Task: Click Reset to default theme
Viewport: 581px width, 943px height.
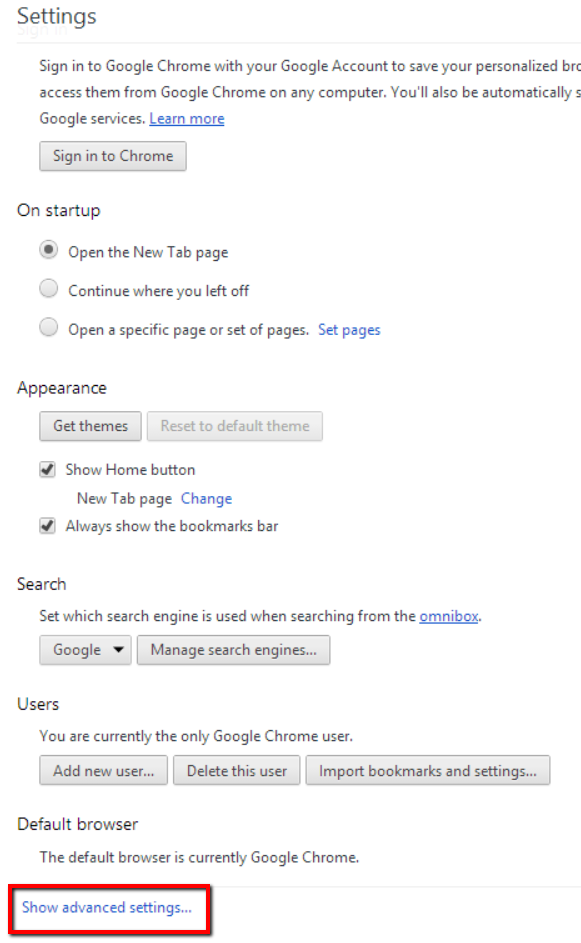Action: click(235, 426)
